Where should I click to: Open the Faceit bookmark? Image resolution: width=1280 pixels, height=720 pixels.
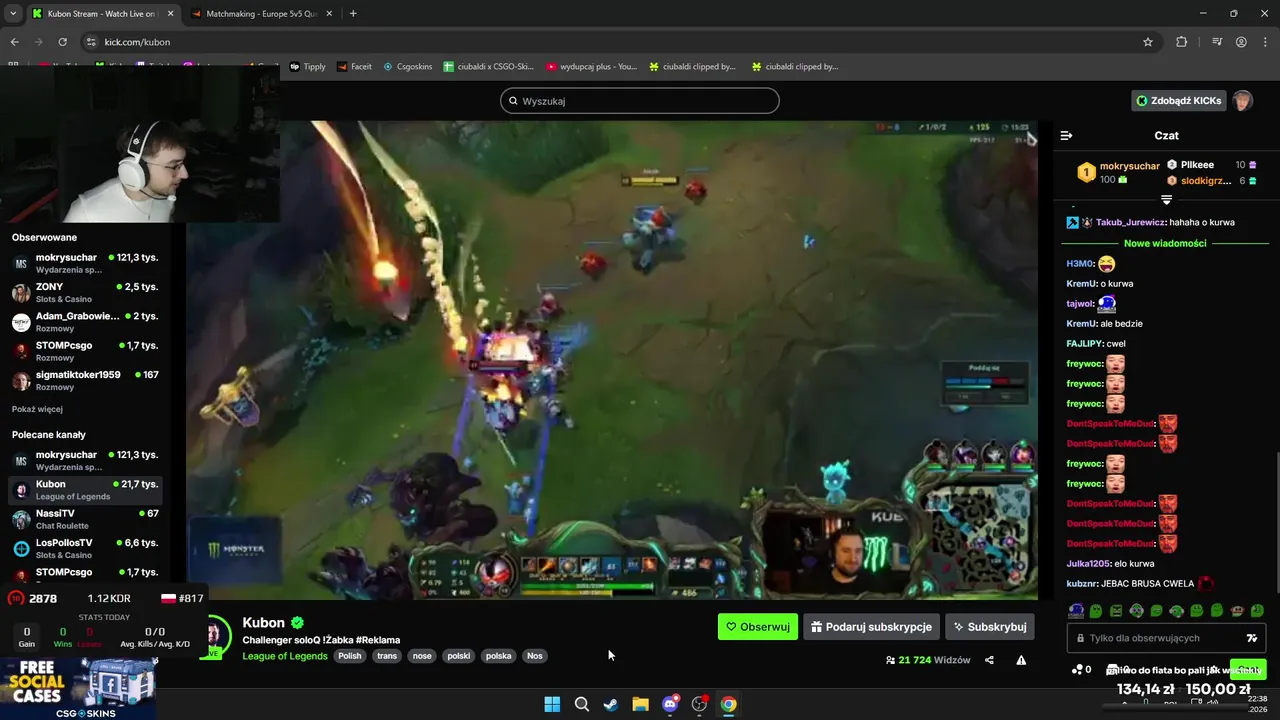point(354,67)
